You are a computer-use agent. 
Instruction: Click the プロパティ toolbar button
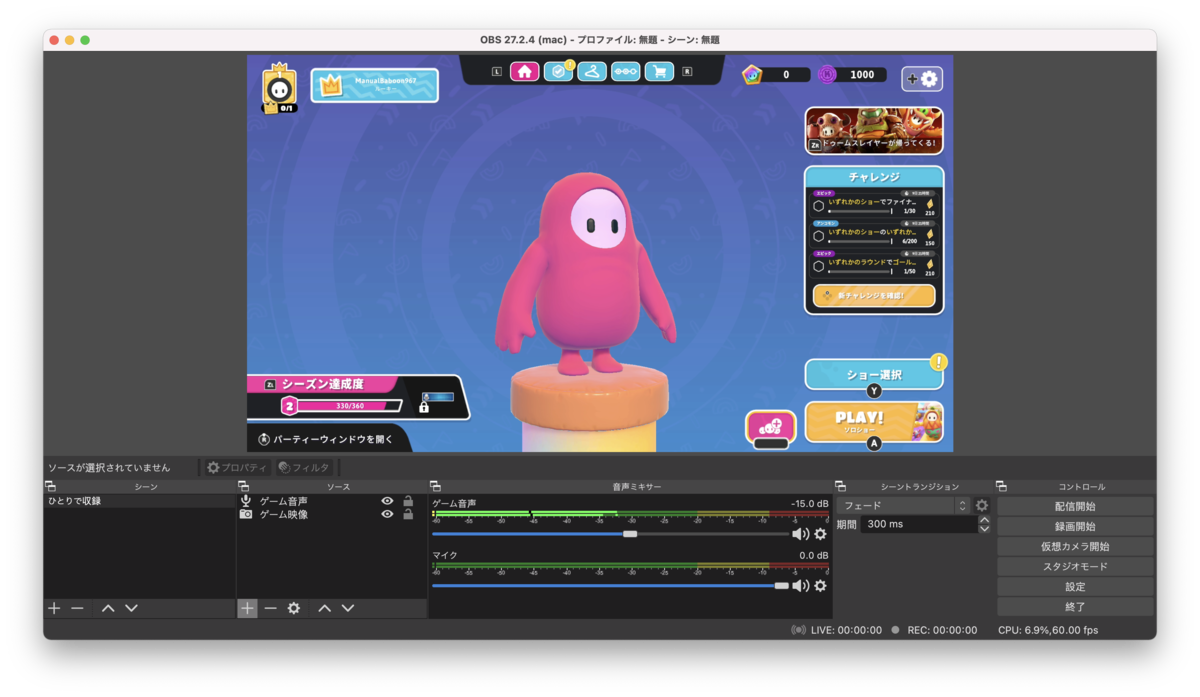pos(237,467)
